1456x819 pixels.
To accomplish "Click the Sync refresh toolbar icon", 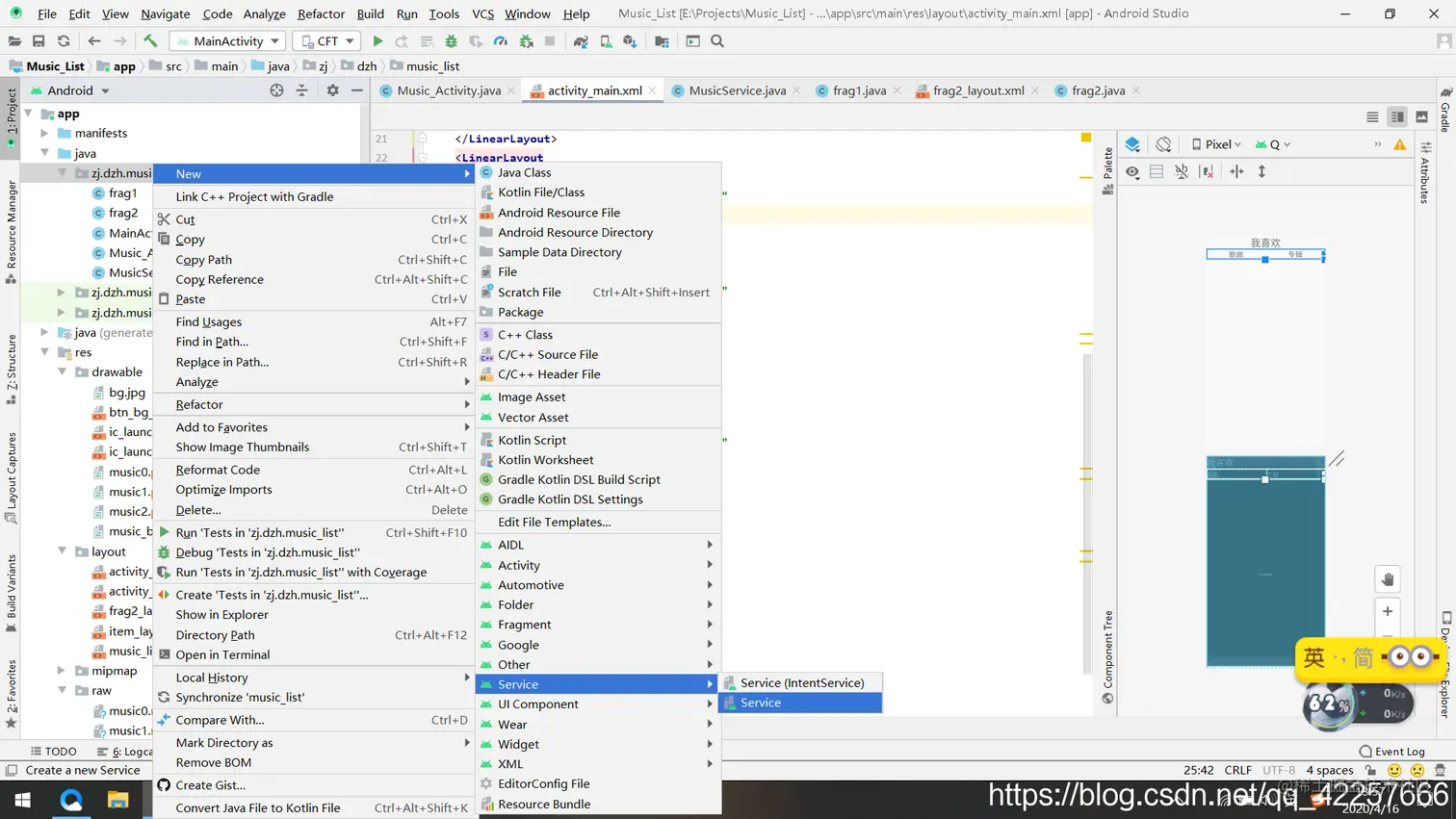I will tap(64, 41).
